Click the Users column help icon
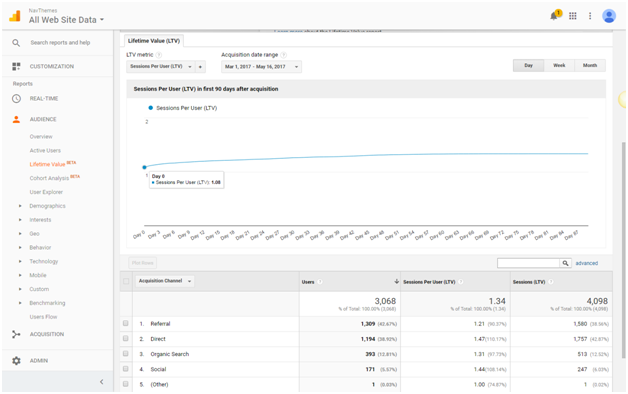Viewport: 628px width, 394px height. 320,282
